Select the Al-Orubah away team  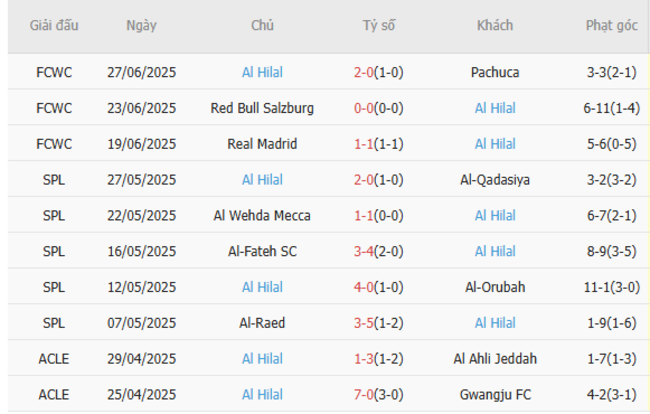pyautogui.click(x=494, y=287)
